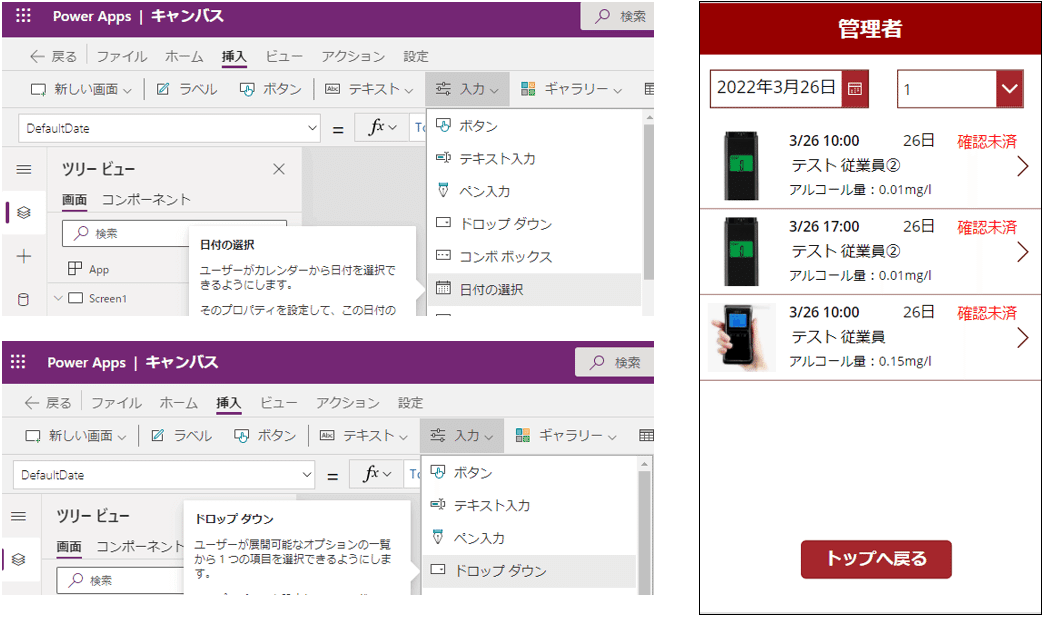Viewport: 1044px width, 619px height.
Task: Click トップへ戻る button
Action: click(x=876, y=559)
